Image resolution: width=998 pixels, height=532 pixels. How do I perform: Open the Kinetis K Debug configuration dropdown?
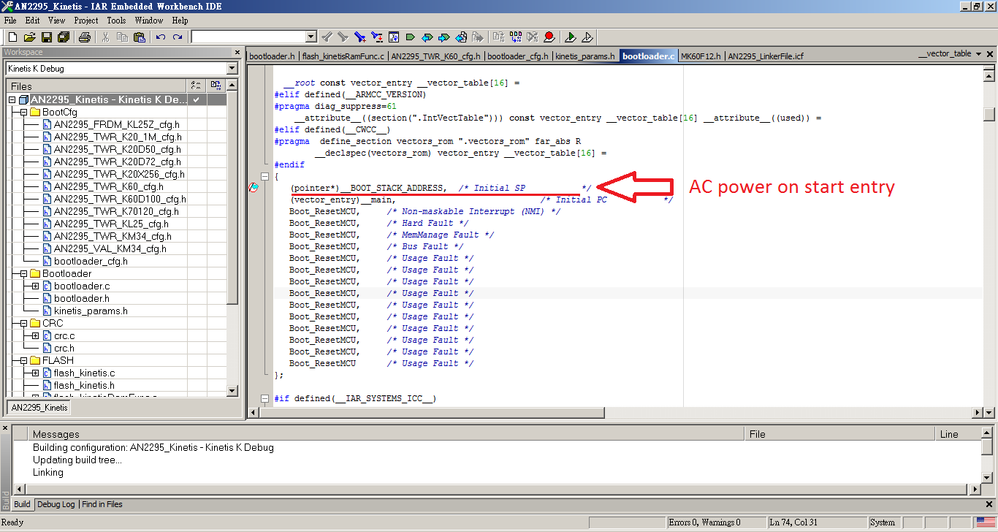(232, 69)
